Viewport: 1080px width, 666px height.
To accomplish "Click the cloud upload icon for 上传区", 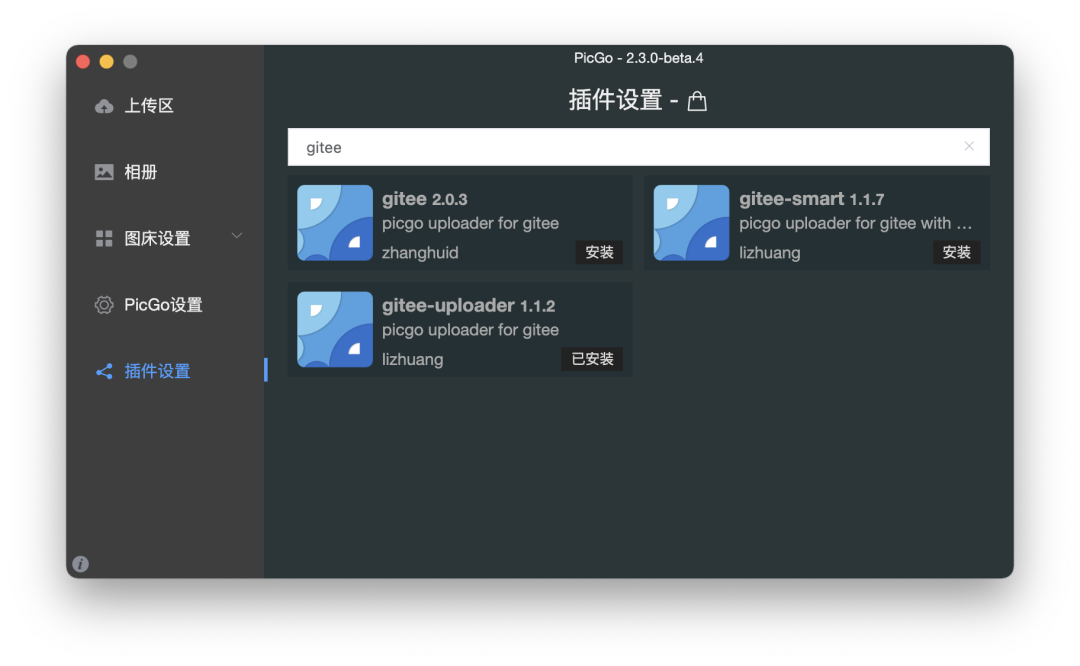I will (x=104, y=106).
